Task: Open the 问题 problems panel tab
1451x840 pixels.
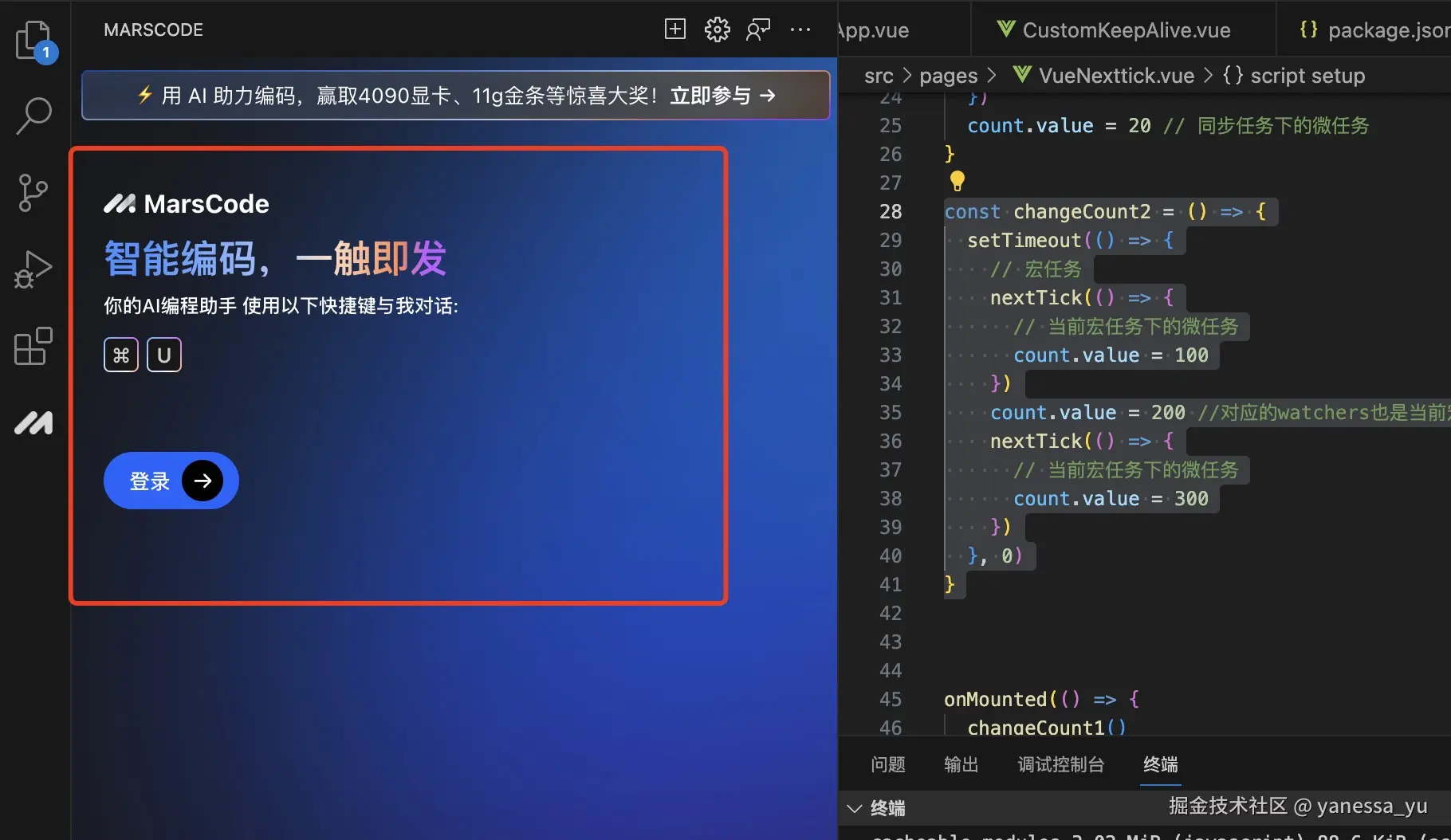Action: coord(888,764)
